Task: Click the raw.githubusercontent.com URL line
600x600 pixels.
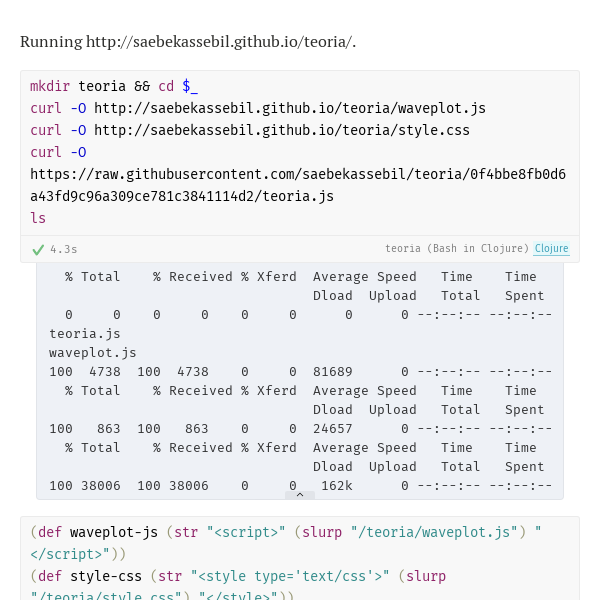Action: pyautogui.click(x=298, y=174)
